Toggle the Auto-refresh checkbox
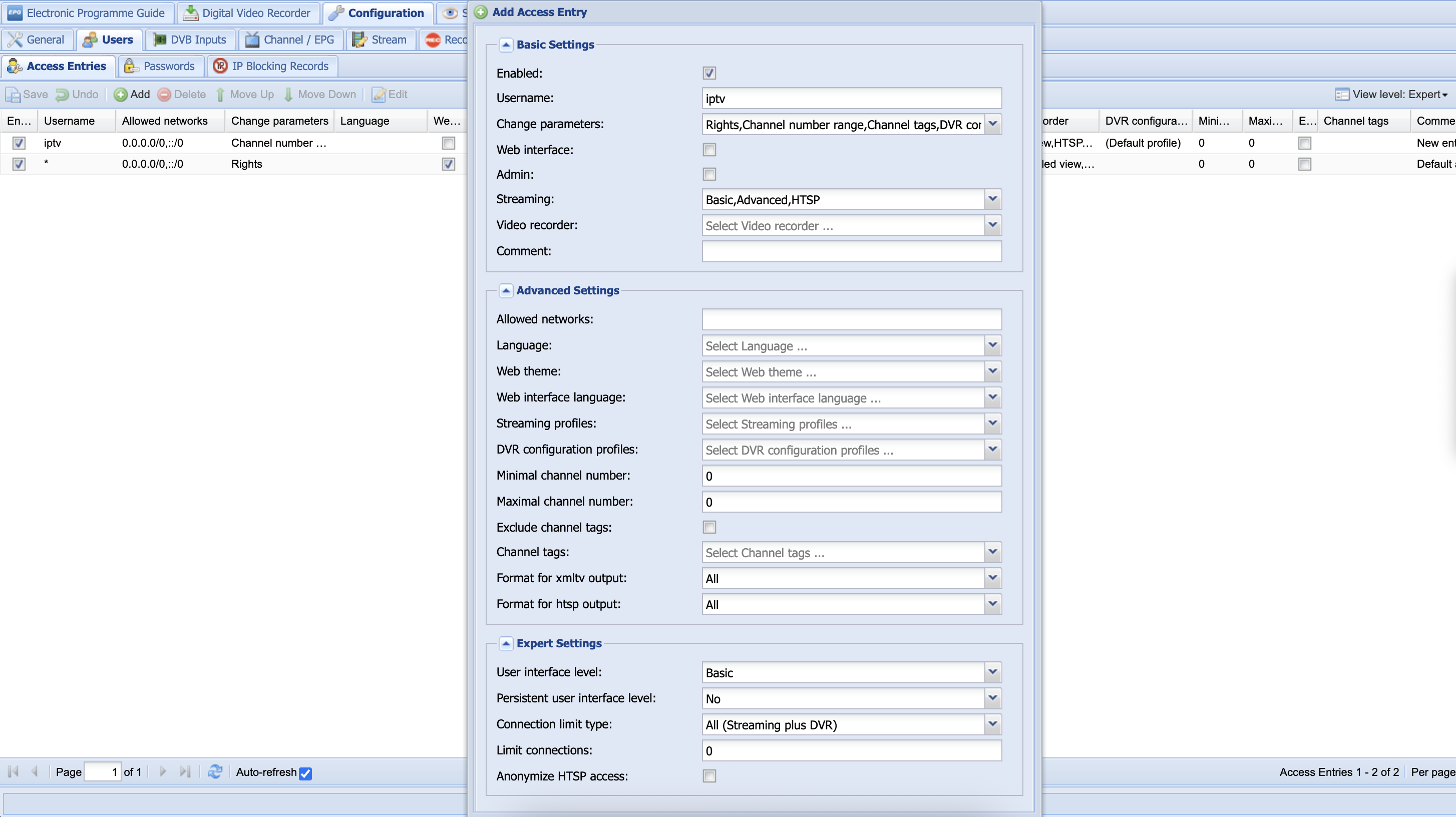This screenshot has height=817, width=1456. (x=305, y=773)
